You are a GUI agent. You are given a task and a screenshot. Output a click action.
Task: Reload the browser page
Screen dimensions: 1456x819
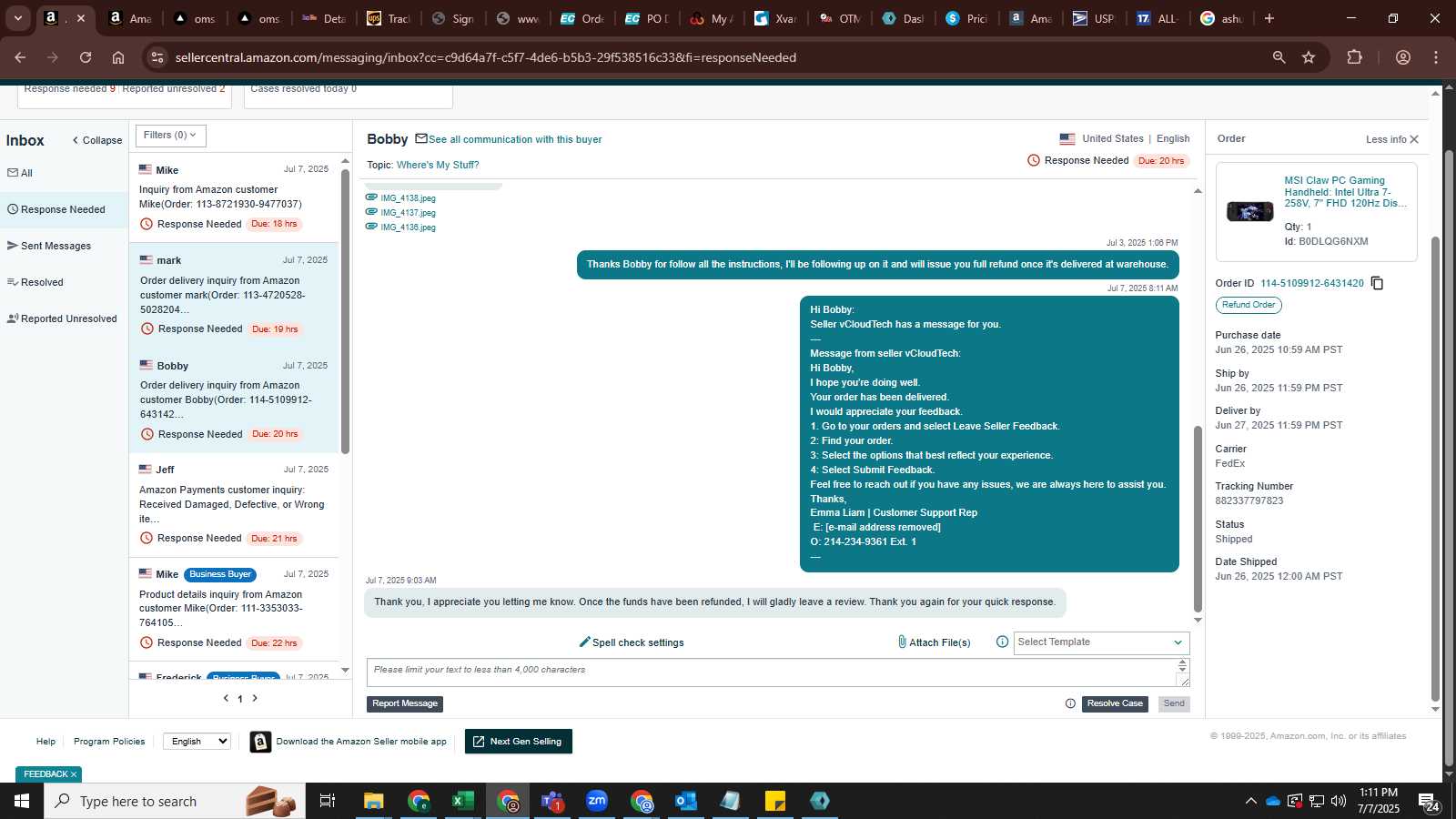(x=86, y=57)
